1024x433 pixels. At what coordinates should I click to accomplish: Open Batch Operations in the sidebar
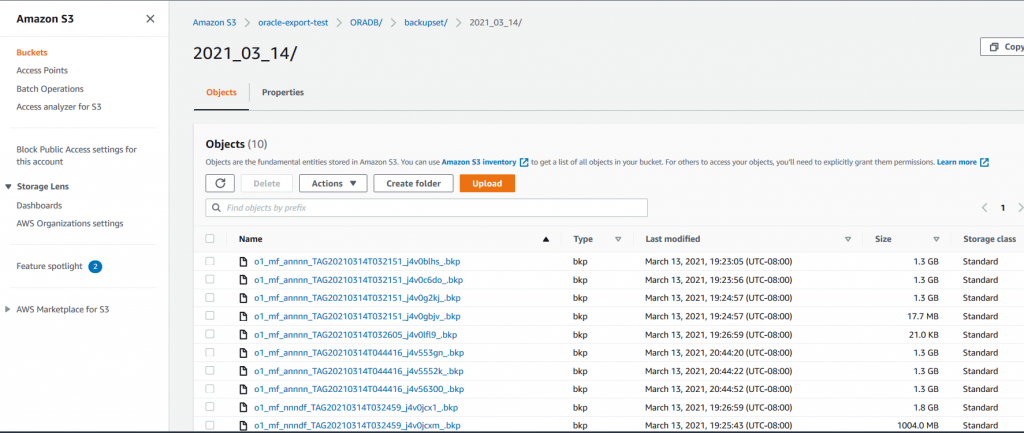tap(50, 89)
